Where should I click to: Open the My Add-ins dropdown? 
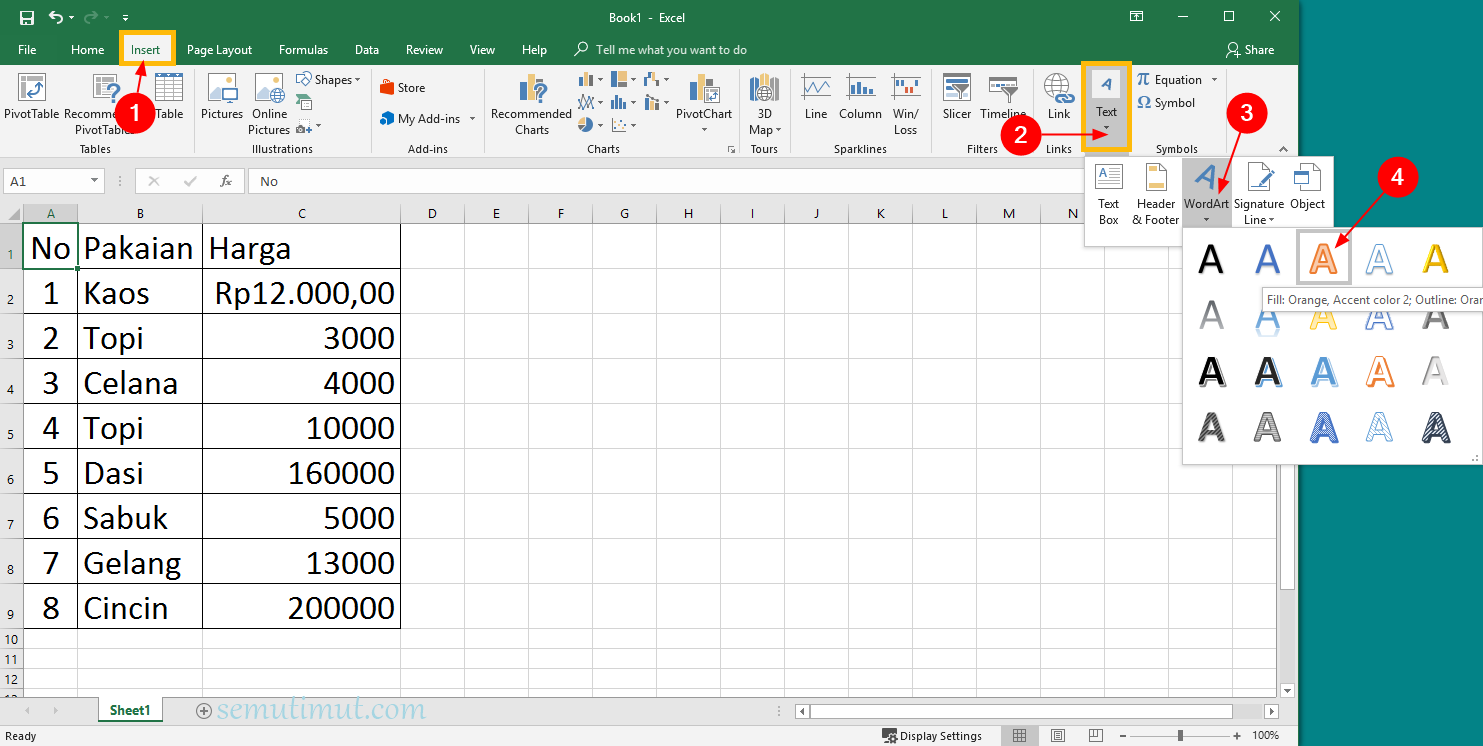(472, 119)
